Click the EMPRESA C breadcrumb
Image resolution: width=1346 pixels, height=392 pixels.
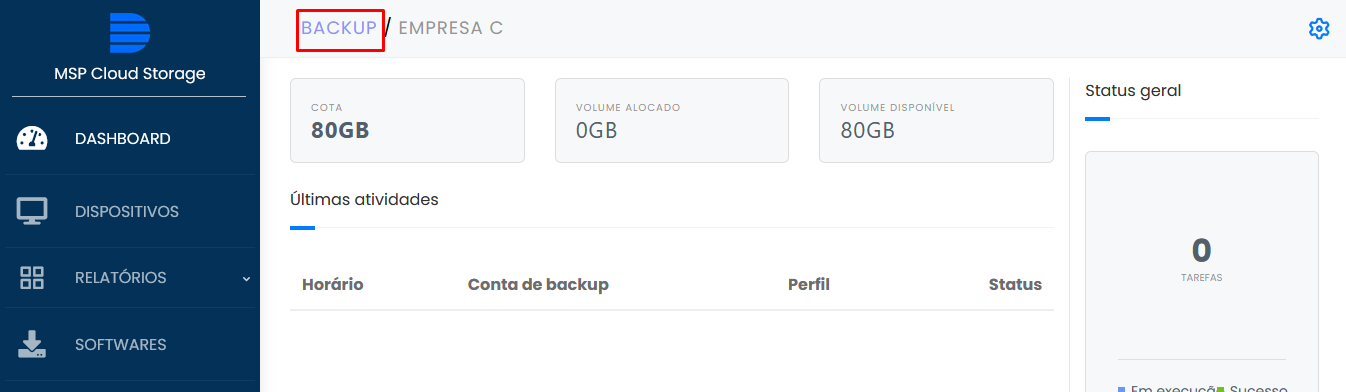[450, 28]
